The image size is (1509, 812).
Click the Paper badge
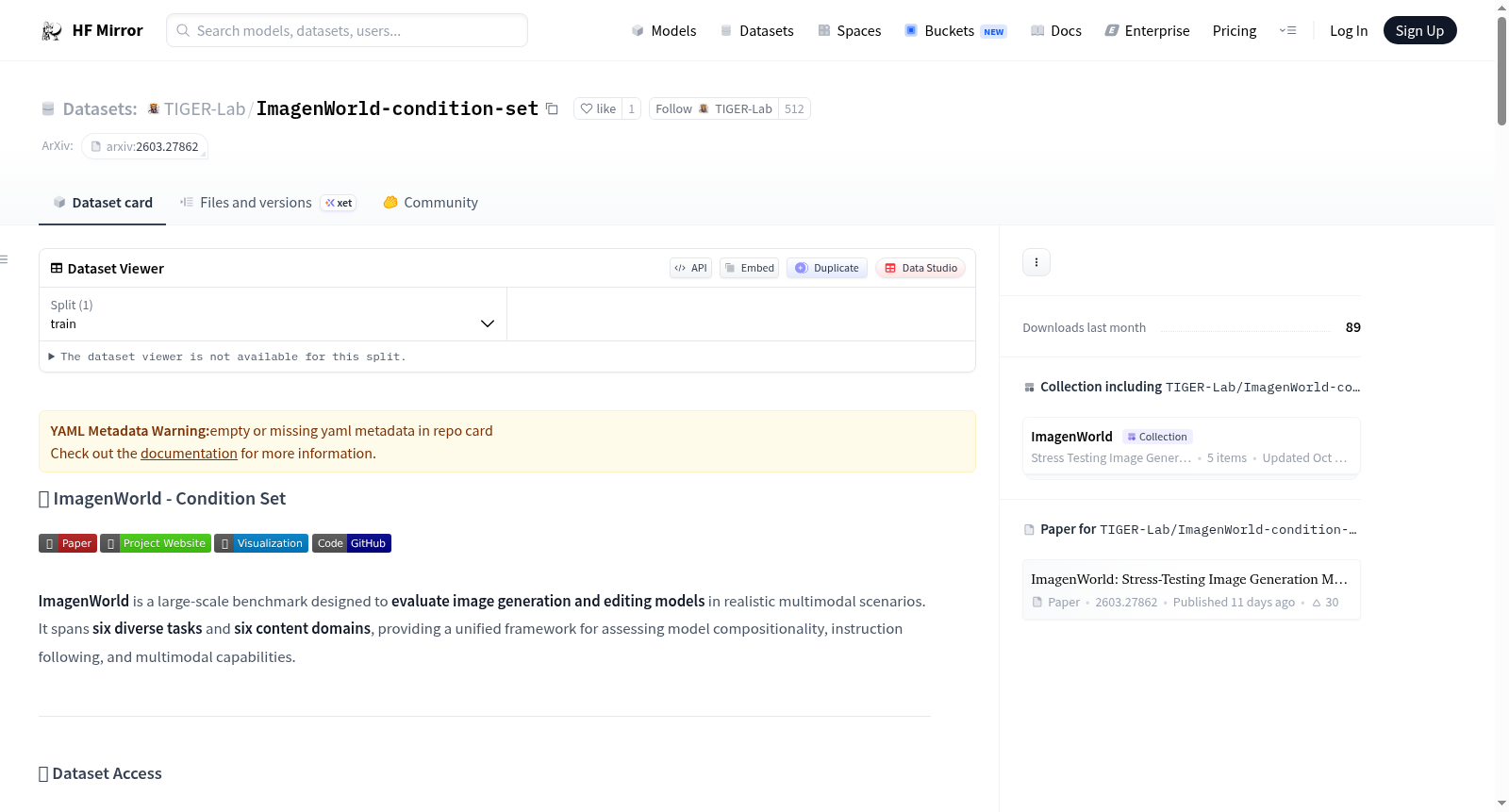pos(68,543)
